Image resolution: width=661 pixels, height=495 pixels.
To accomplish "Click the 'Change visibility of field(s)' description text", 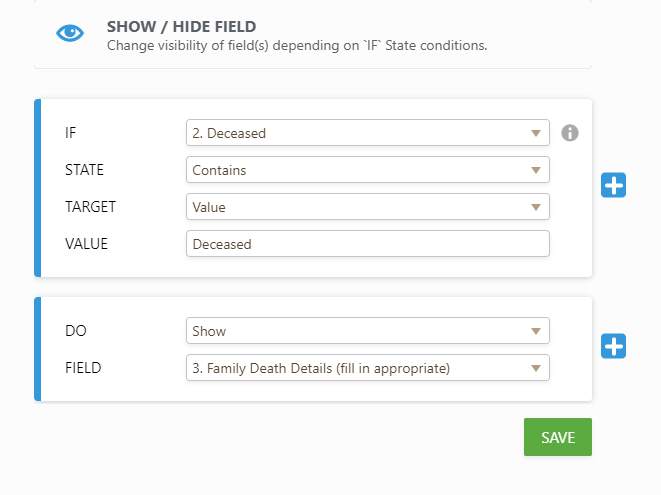I will 297,45.
